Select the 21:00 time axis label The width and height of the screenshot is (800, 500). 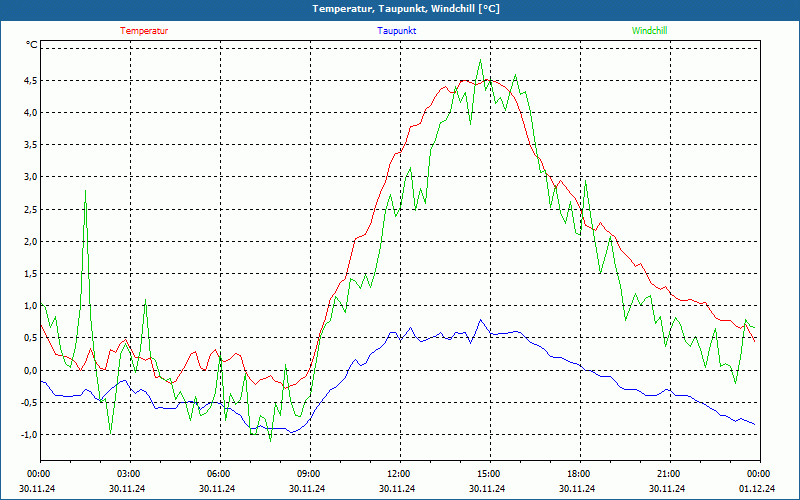tap(669, 474)
